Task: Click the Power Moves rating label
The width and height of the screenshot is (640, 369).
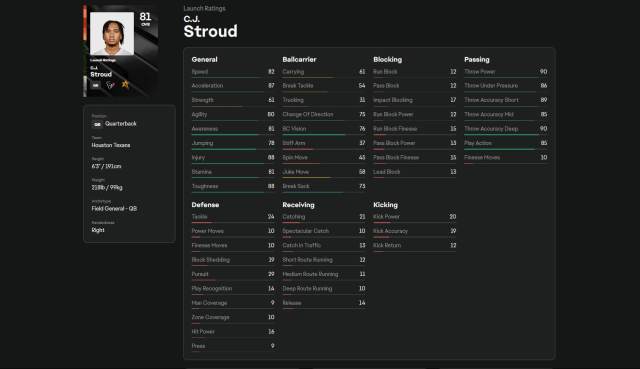Action: 207,231
